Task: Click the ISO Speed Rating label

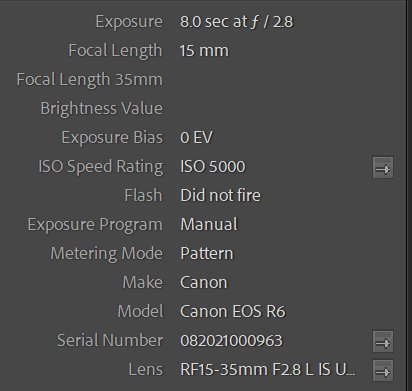Action: [101, 167]
